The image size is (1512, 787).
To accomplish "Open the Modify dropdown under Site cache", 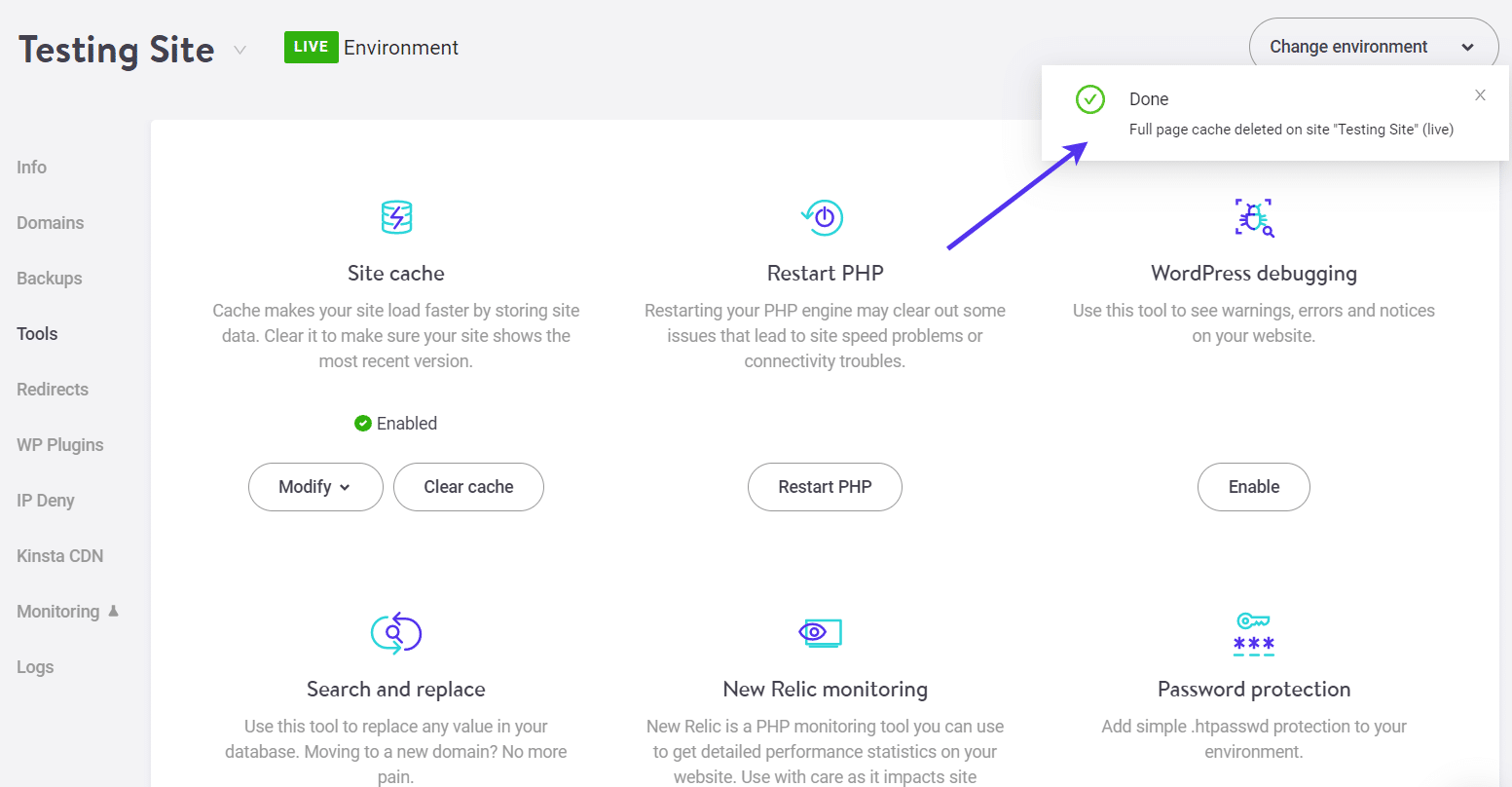I will 315,486.
